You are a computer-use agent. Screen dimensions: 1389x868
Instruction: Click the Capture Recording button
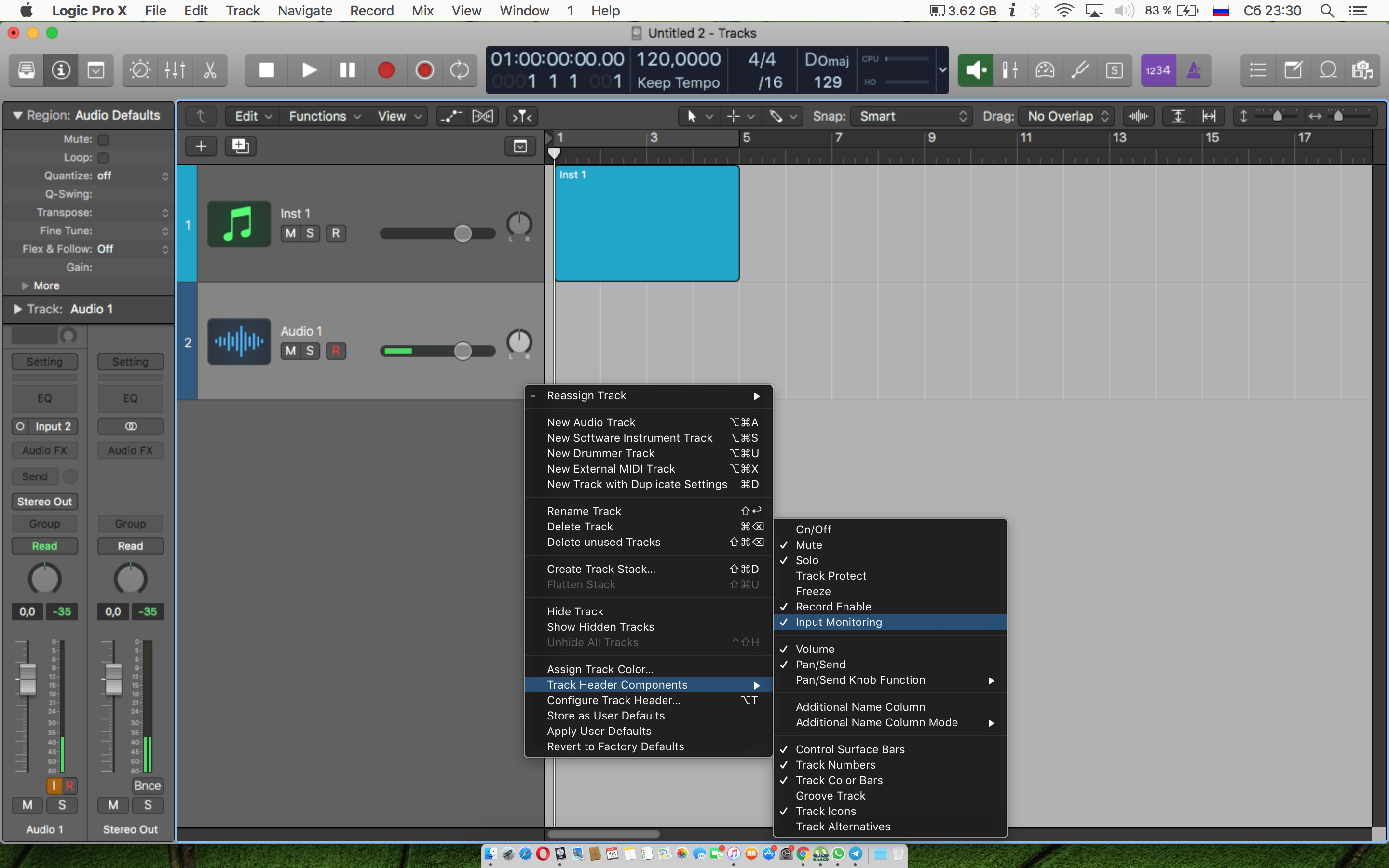click(x=424, y=70)
